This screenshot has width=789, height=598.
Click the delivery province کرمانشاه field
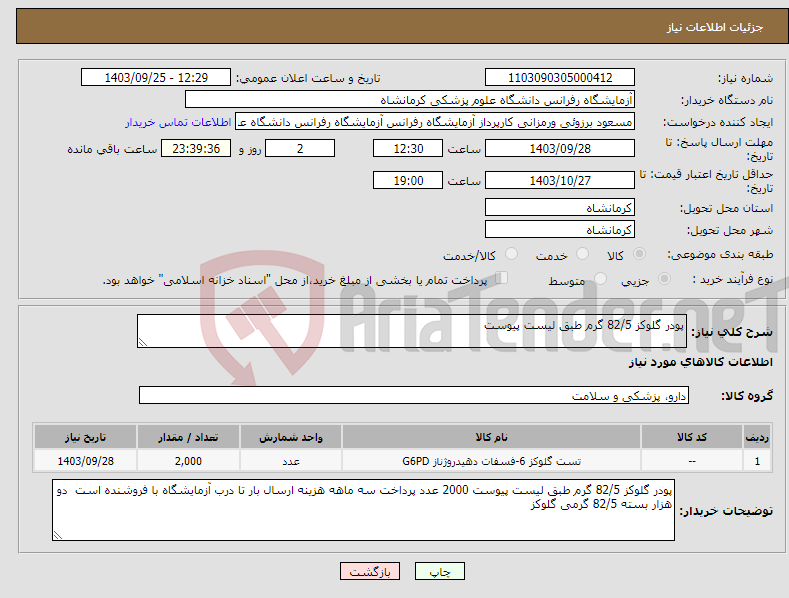pyautogui.click(x=560, y=207)
